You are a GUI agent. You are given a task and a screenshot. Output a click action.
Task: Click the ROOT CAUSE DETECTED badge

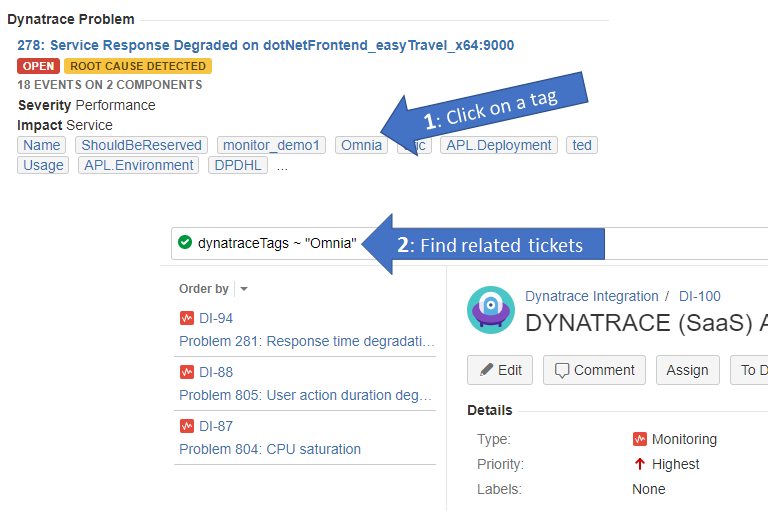click(x=138, y=66)
